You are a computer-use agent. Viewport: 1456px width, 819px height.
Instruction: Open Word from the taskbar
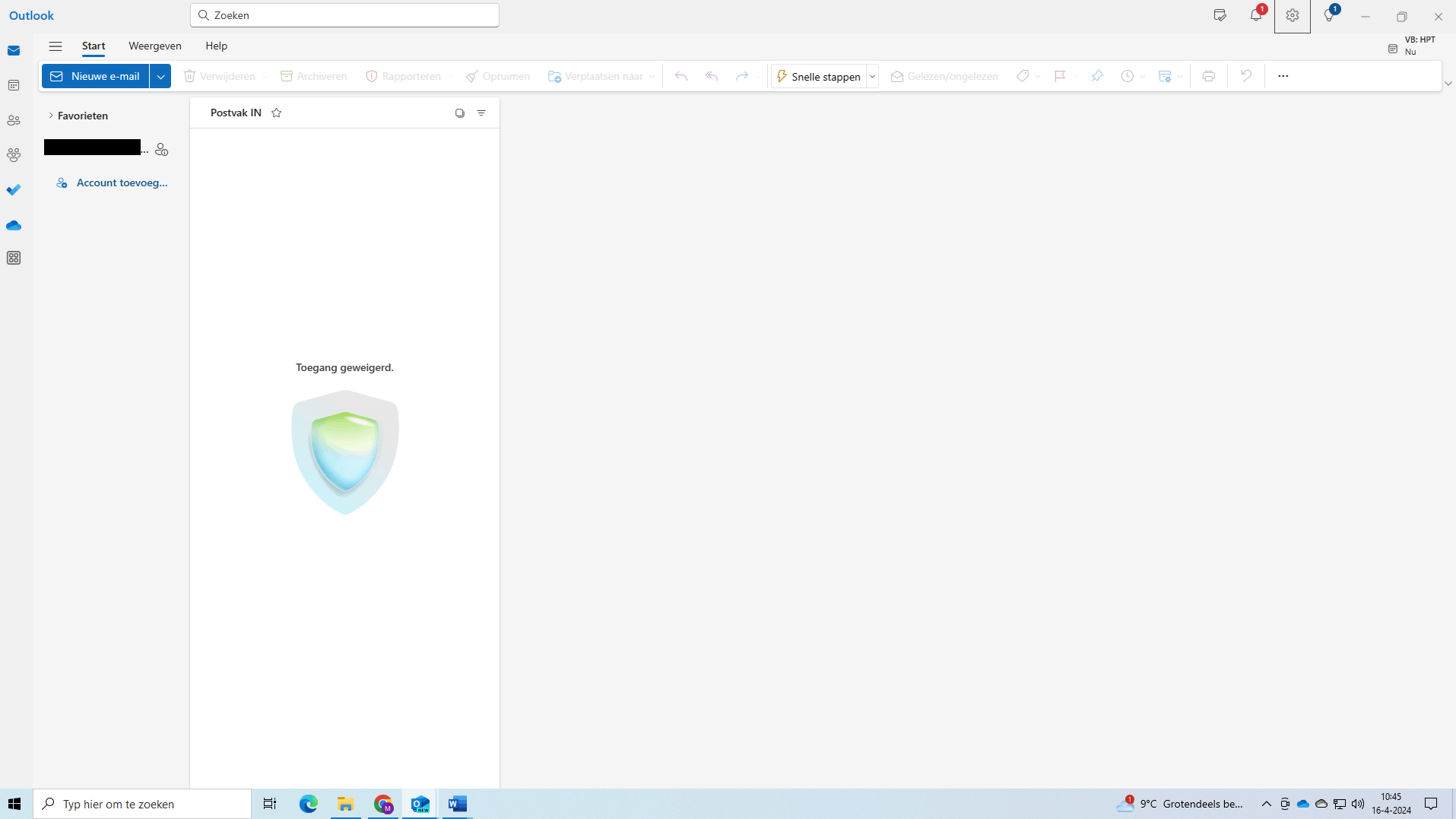(457, 804)
